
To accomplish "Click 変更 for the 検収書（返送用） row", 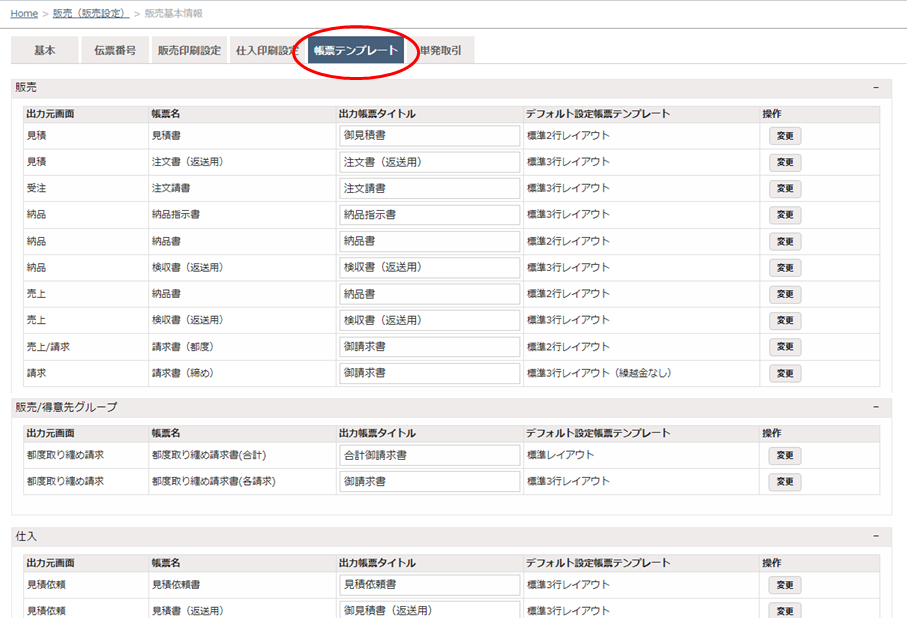I will (784, 267).
